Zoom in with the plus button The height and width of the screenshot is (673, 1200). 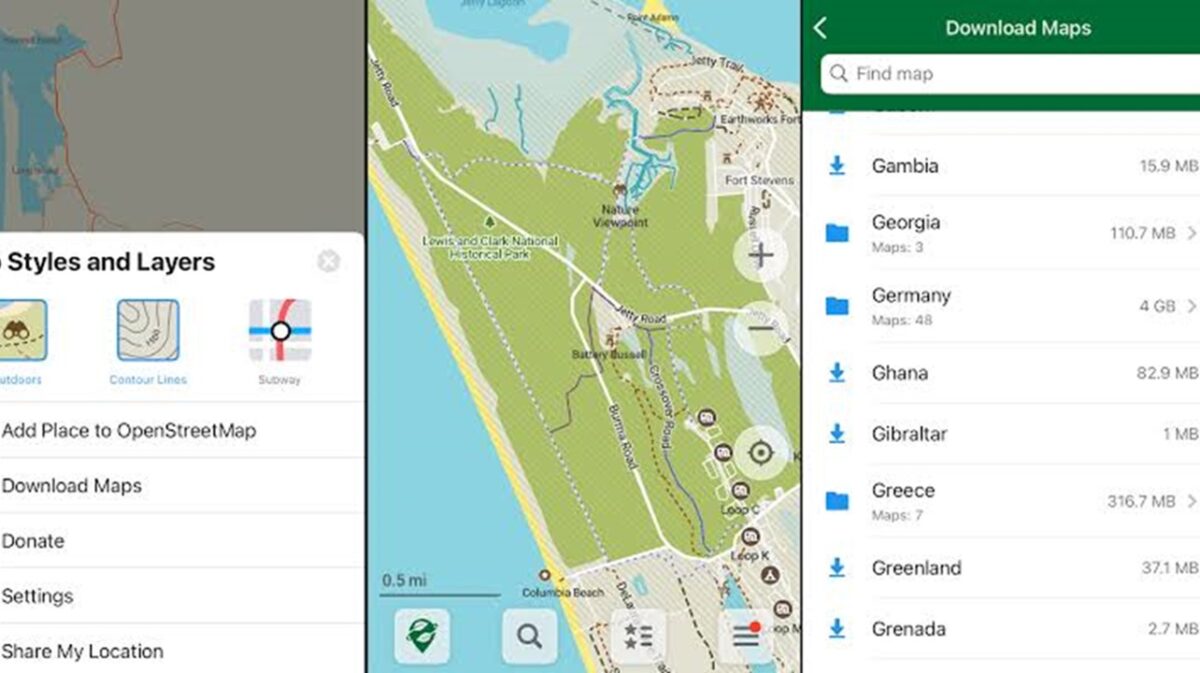(761, 256)
